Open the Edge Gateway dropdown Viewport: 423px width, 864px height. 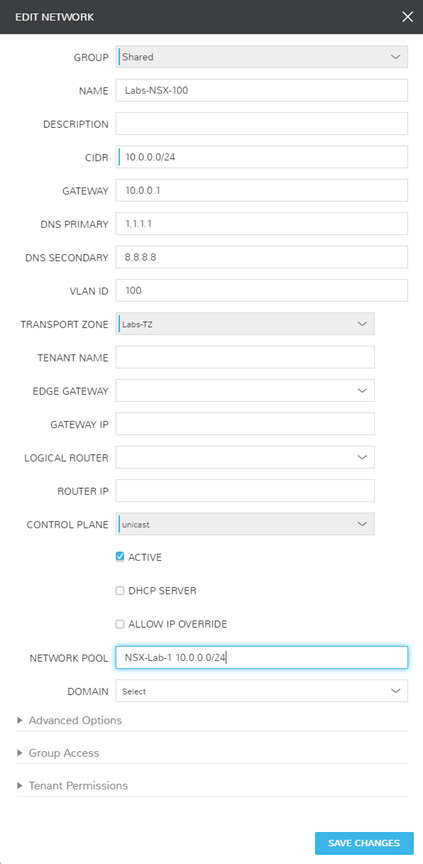[x=245, y=391]
